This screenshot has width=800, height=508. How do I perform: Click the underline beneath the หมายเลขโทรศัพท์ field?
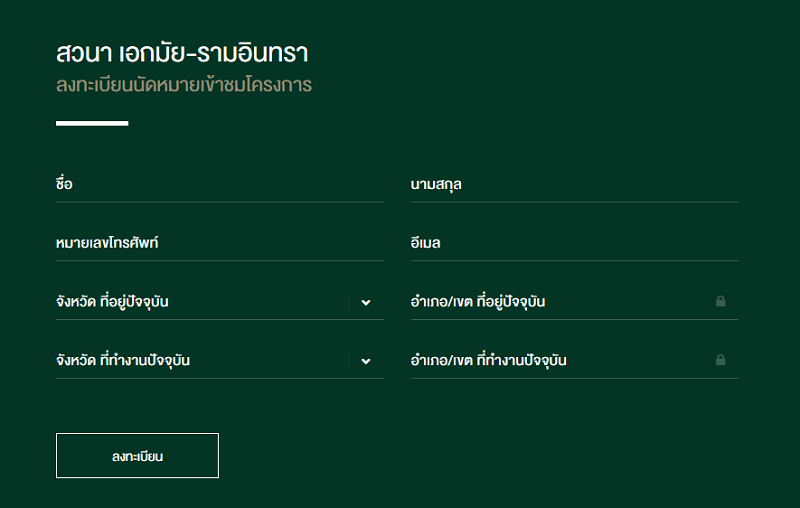coord(220,261)
